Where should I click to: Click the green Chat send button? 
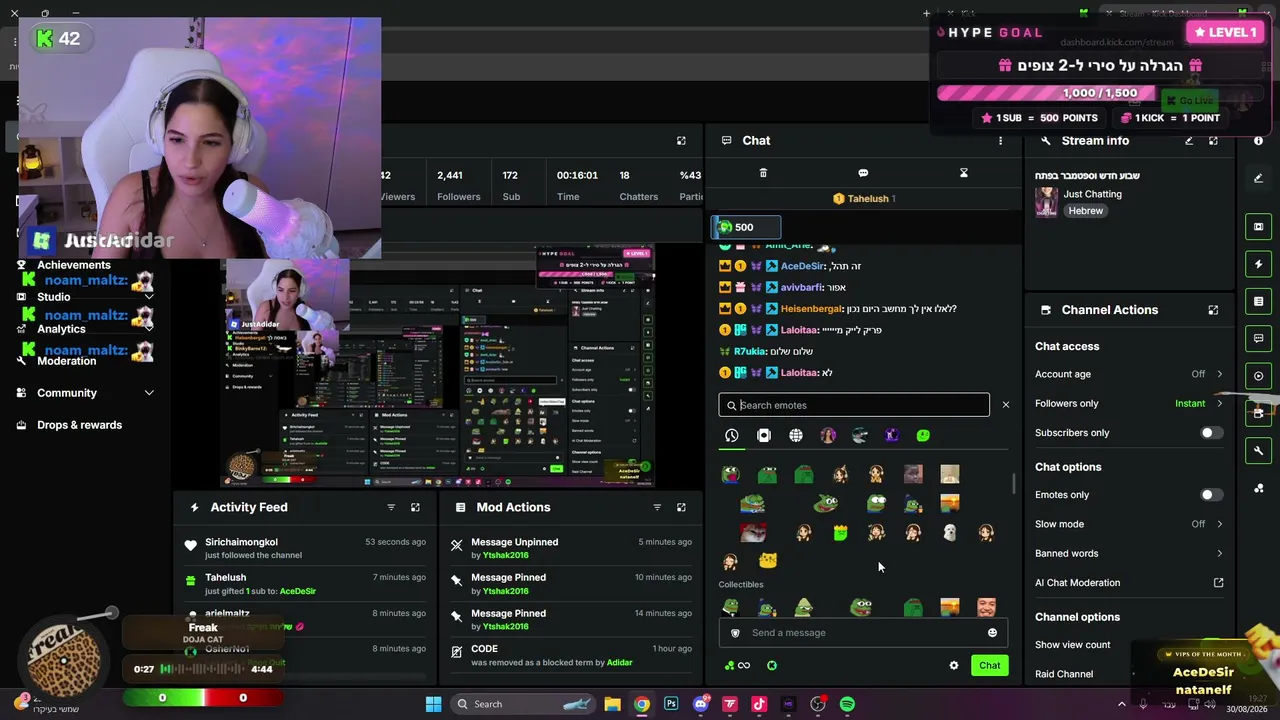click(990, 666)
